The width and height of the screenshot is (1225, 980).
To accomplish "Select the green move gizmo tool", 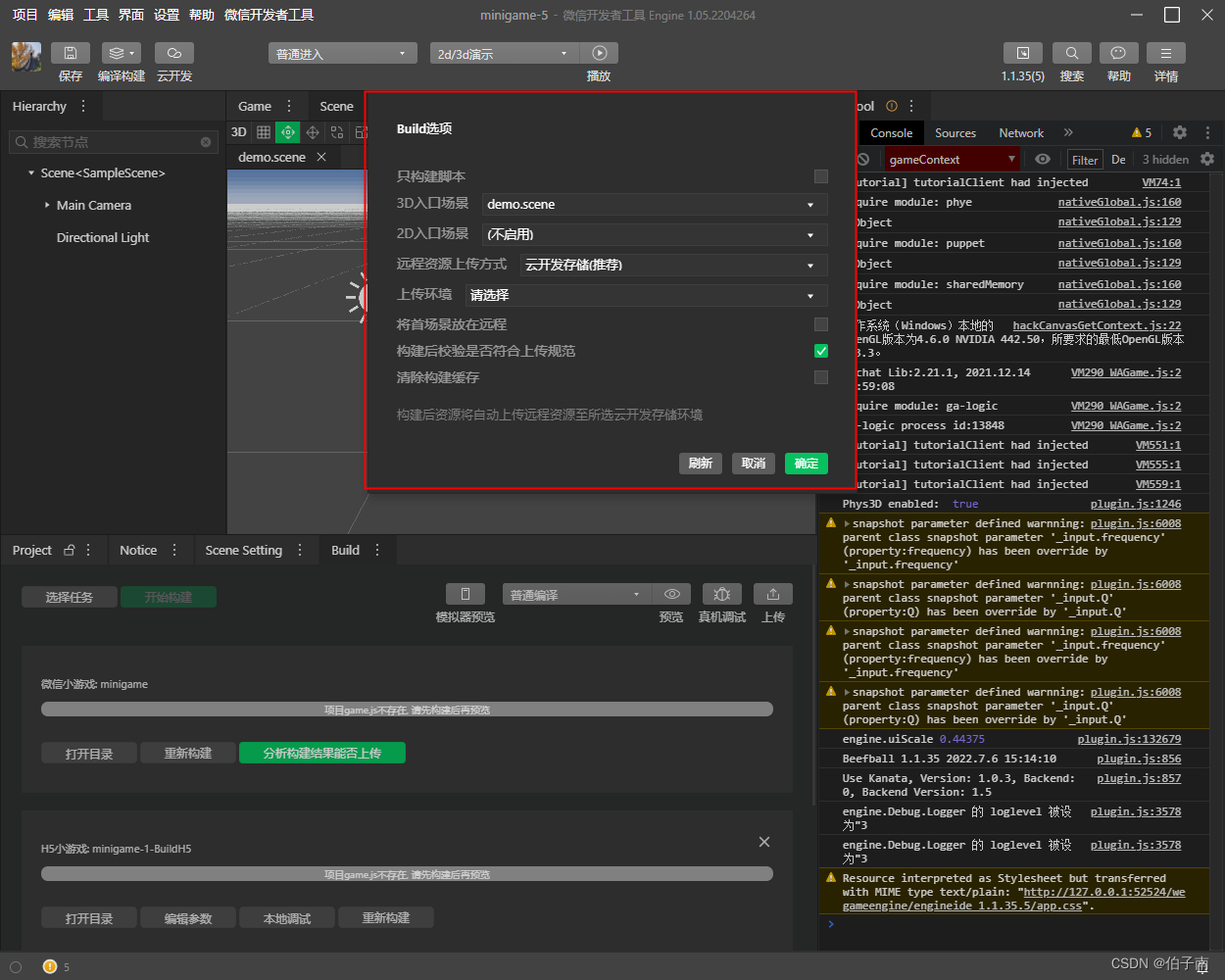I will [288, 132].
